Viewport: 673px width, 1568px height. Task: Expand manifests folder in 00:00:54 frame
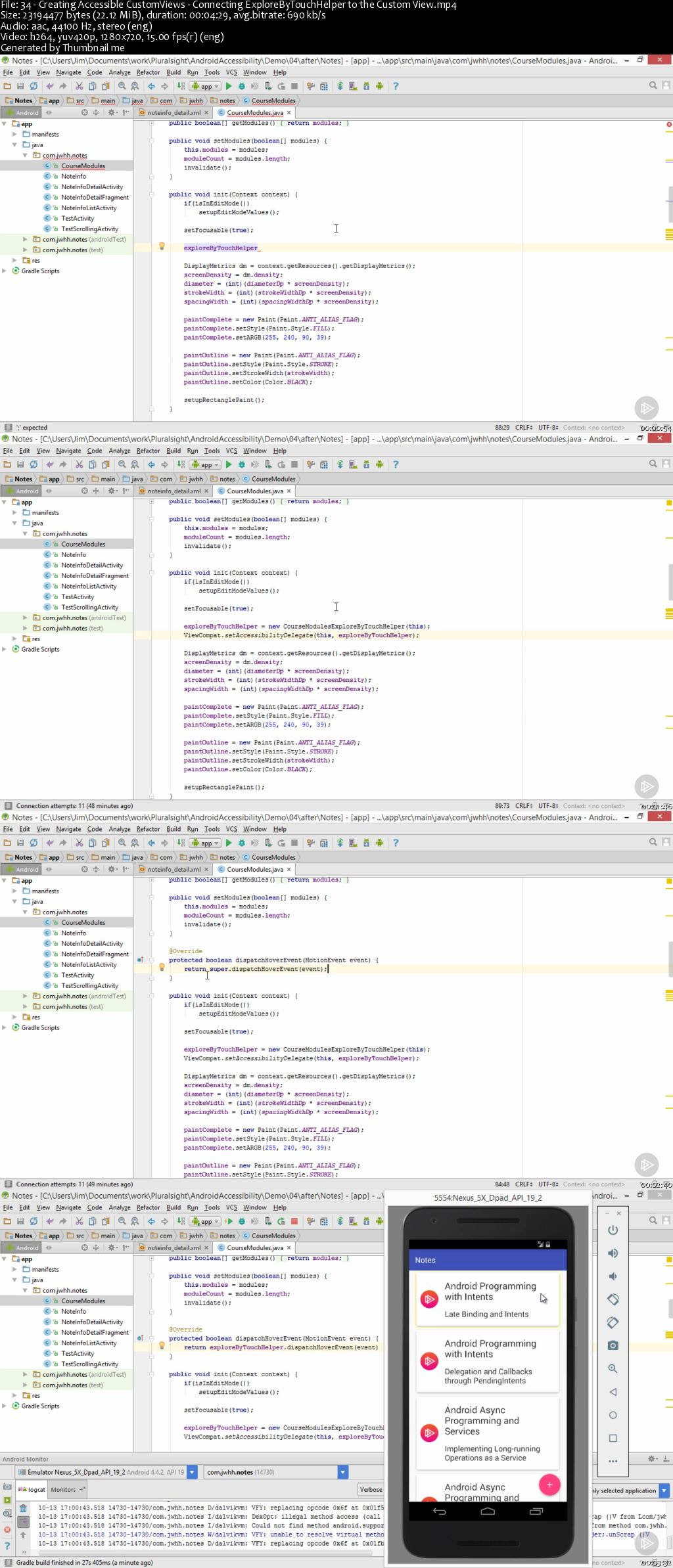[x=15, y=134]
